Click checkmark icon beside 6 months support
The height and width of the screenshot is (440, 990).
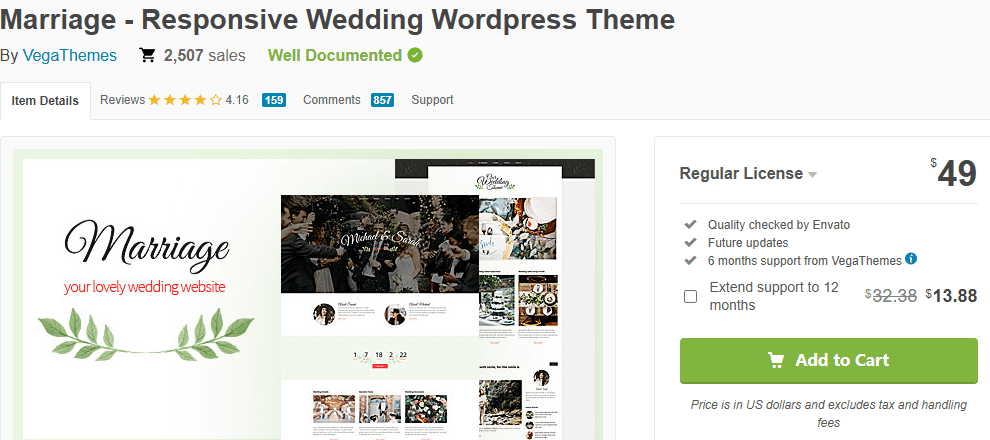point(690,260)
